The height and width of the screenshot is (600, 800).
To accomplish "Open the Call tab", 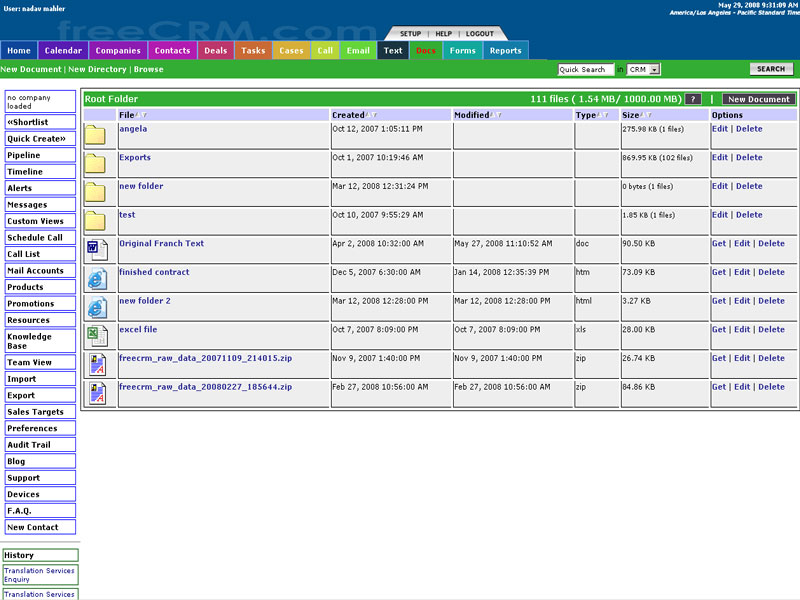I will [325, 51].
